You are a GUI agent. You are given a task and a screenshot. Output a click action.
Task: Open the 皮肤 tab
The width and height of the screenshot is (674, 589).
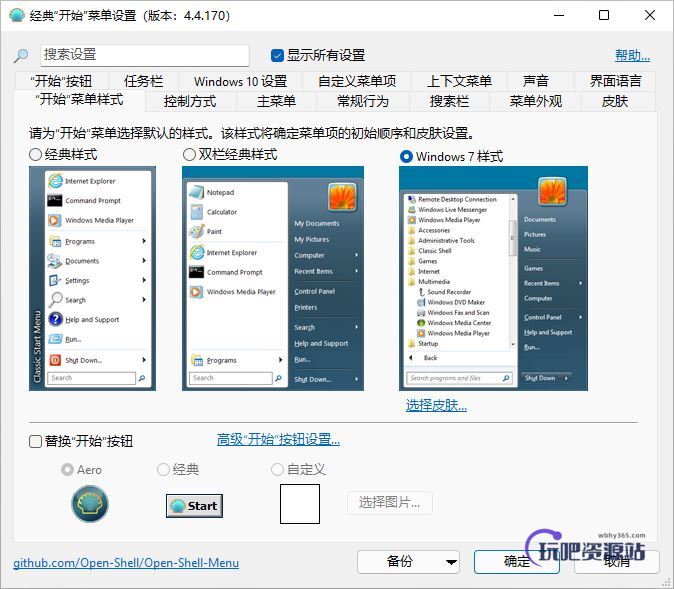(x=615, y=101)
